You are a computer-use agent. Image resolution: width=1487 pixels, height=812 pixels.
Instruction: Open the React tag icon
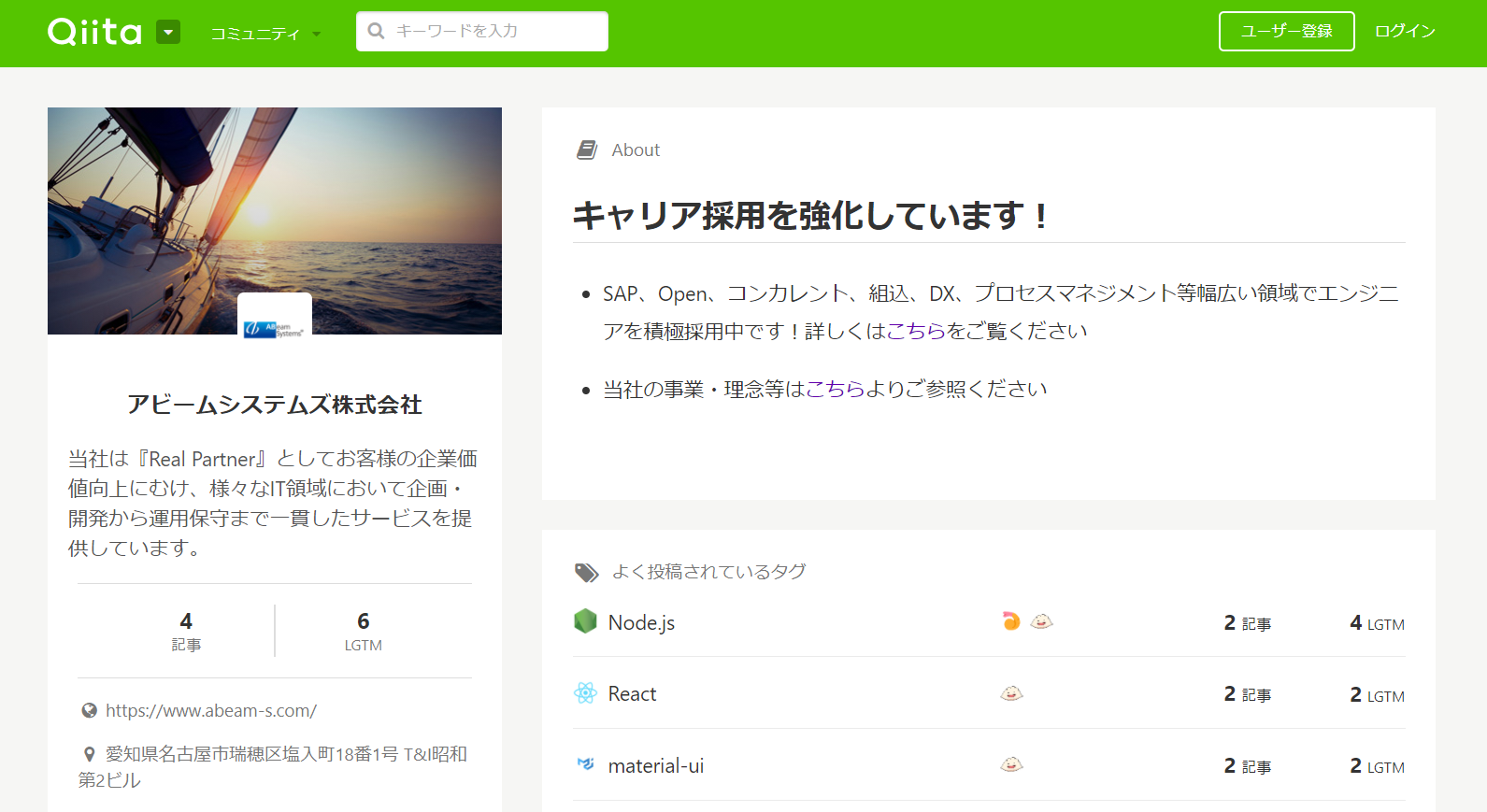(585, 693)
